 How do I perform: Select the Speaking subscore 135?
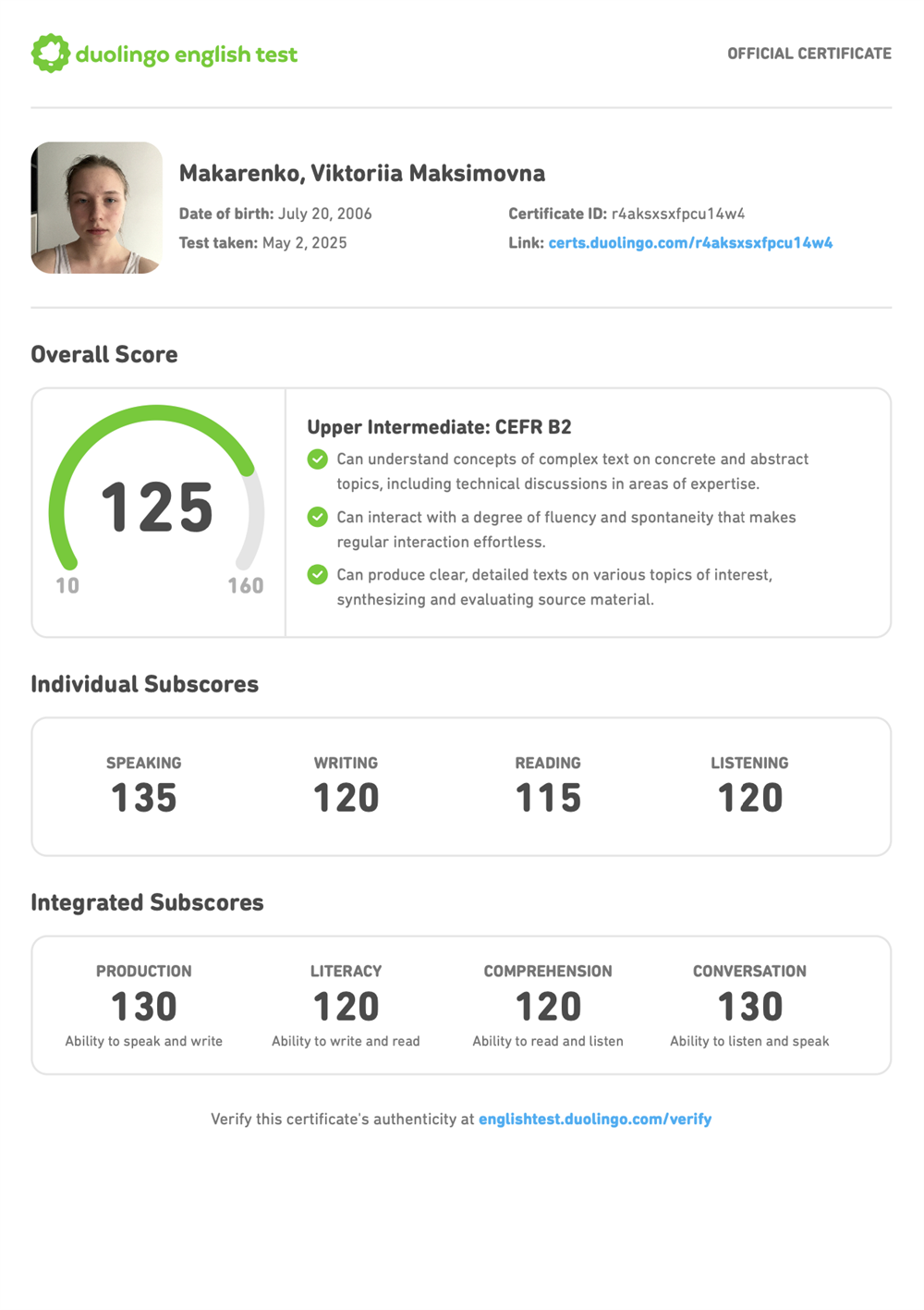click(144, 798)
